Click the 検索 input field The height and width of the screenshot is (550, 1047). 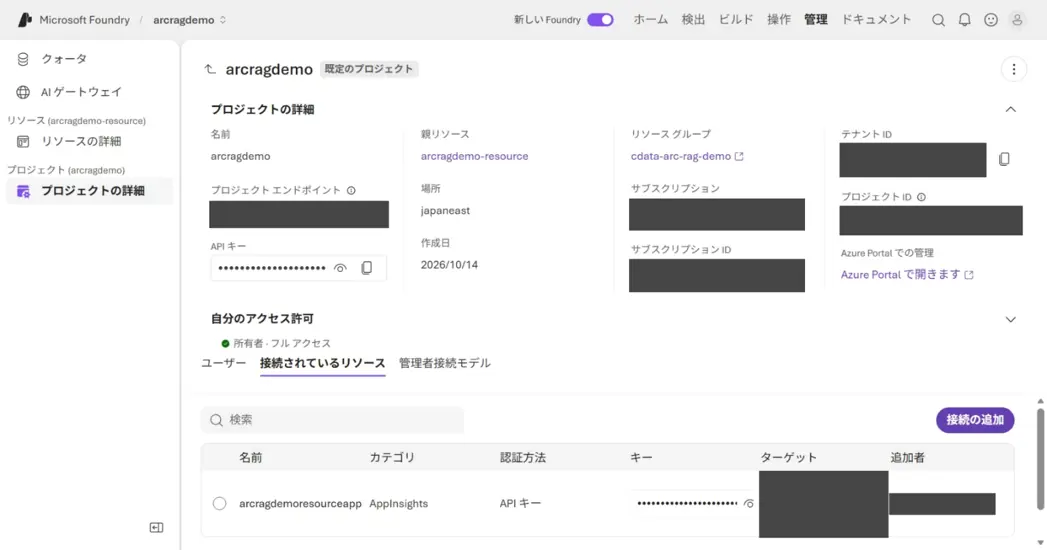(333, 420)
